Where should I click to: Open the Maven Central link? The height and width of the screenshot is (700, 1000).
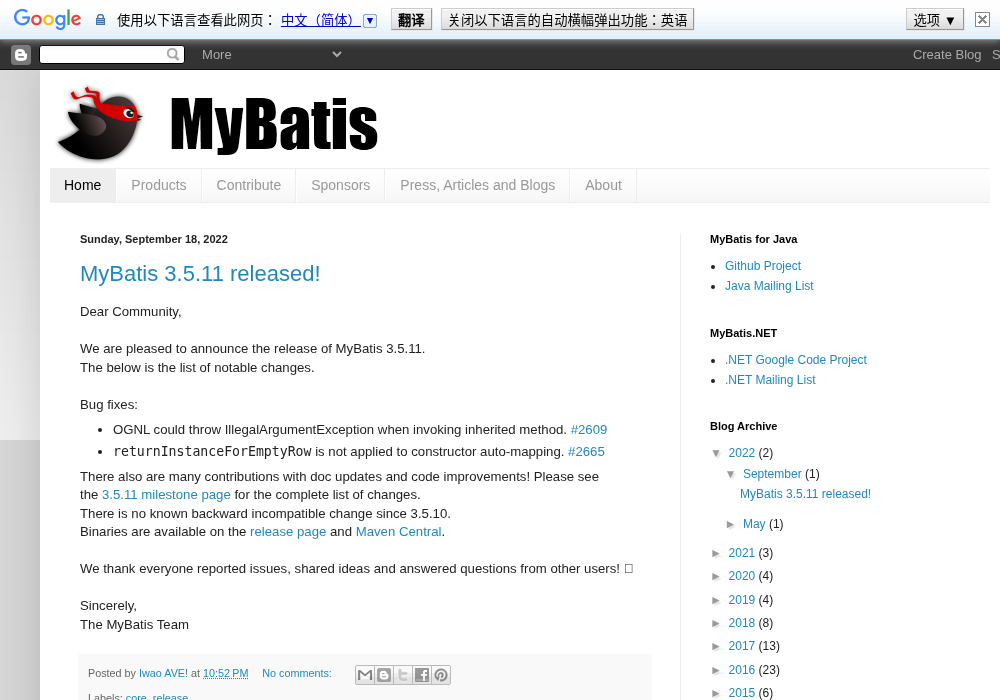point(399,532)
